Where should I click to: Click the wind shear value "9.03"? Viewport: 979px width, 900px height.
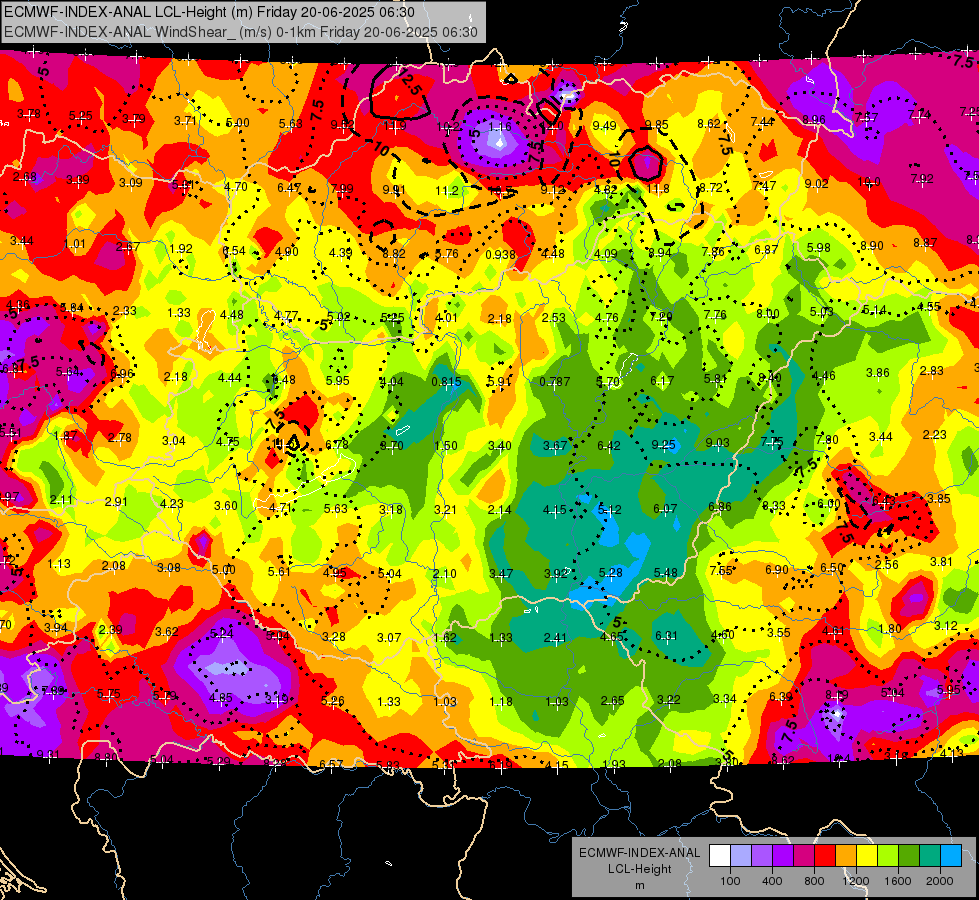click(x=717, y=443)
